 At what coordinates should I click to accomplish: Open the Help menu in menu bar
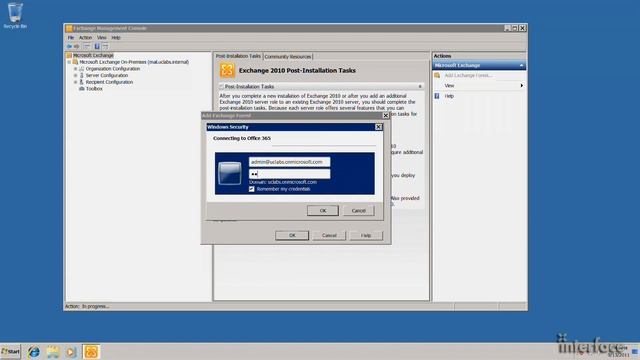point(116,38)
